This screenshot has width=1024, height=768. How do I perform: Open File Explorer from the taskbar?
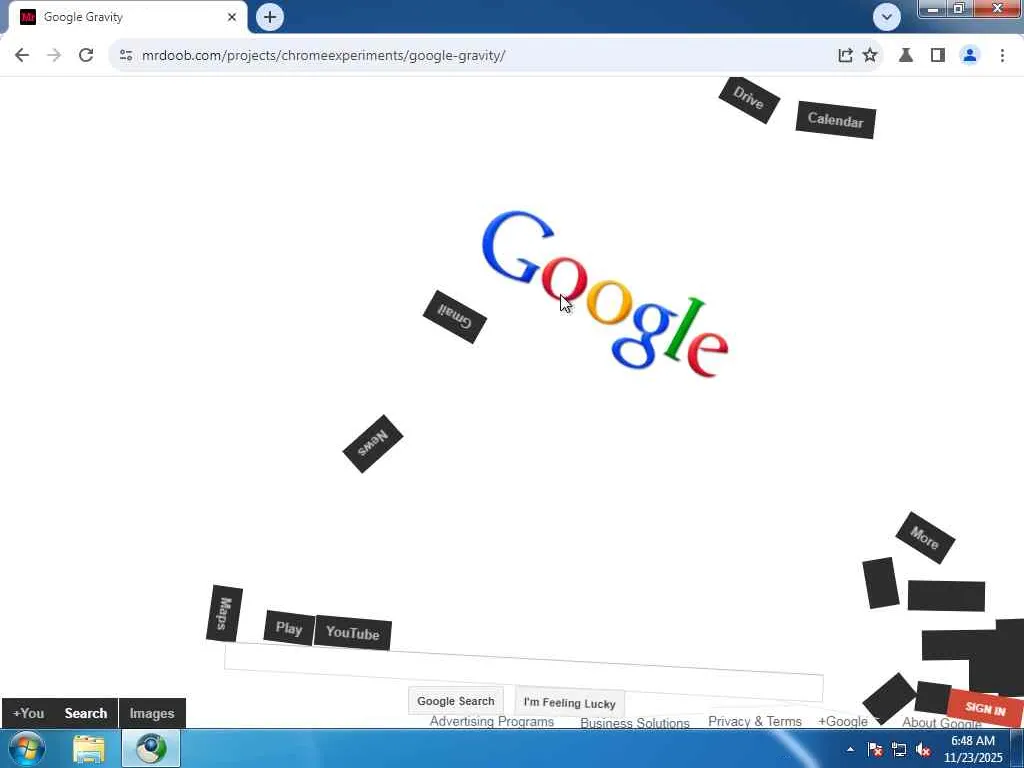89,749
